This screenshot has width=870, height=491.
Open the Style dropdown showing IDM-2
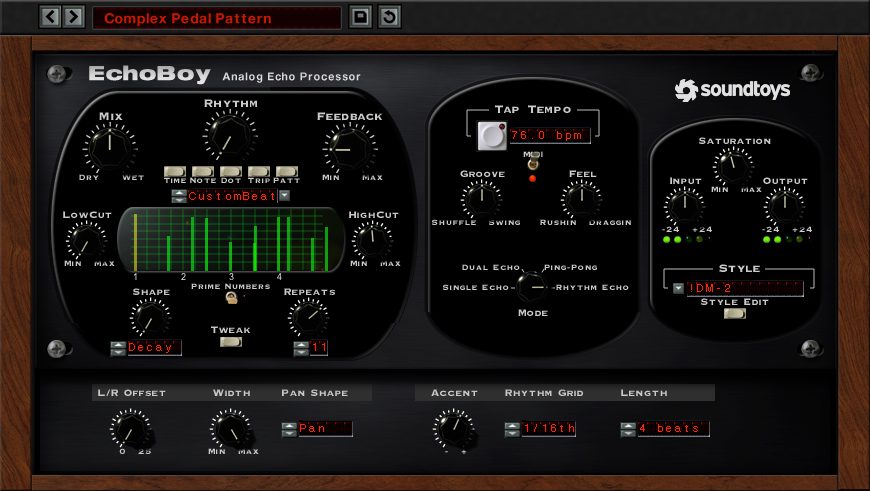679,288
